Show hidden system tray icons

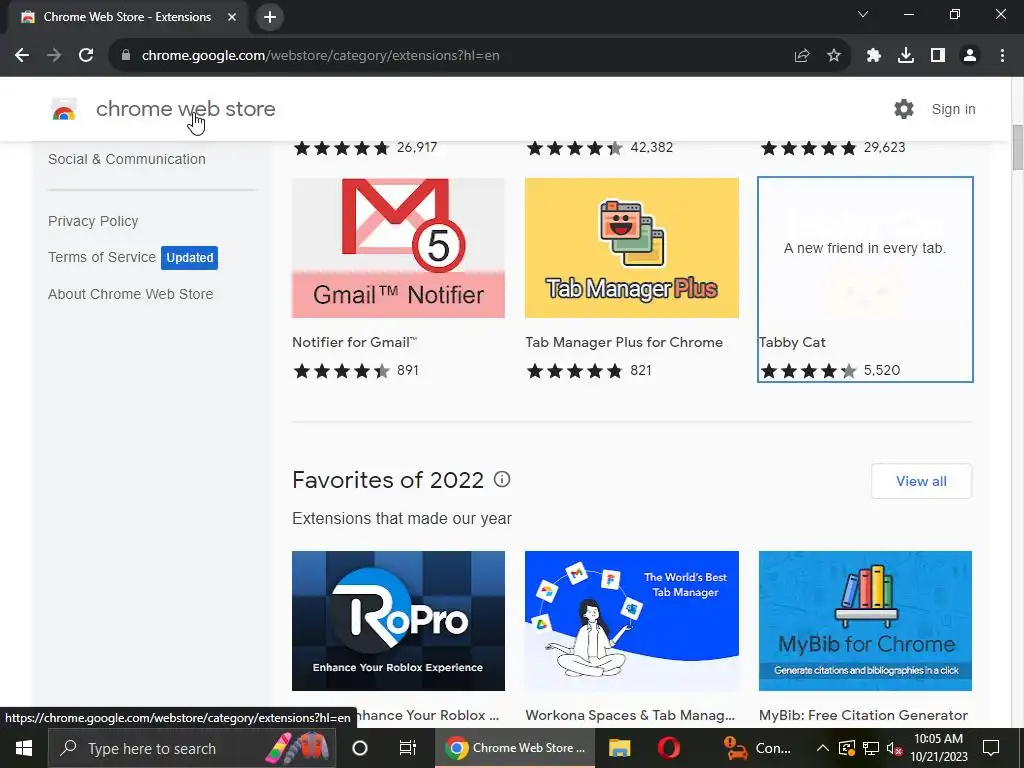823,748
